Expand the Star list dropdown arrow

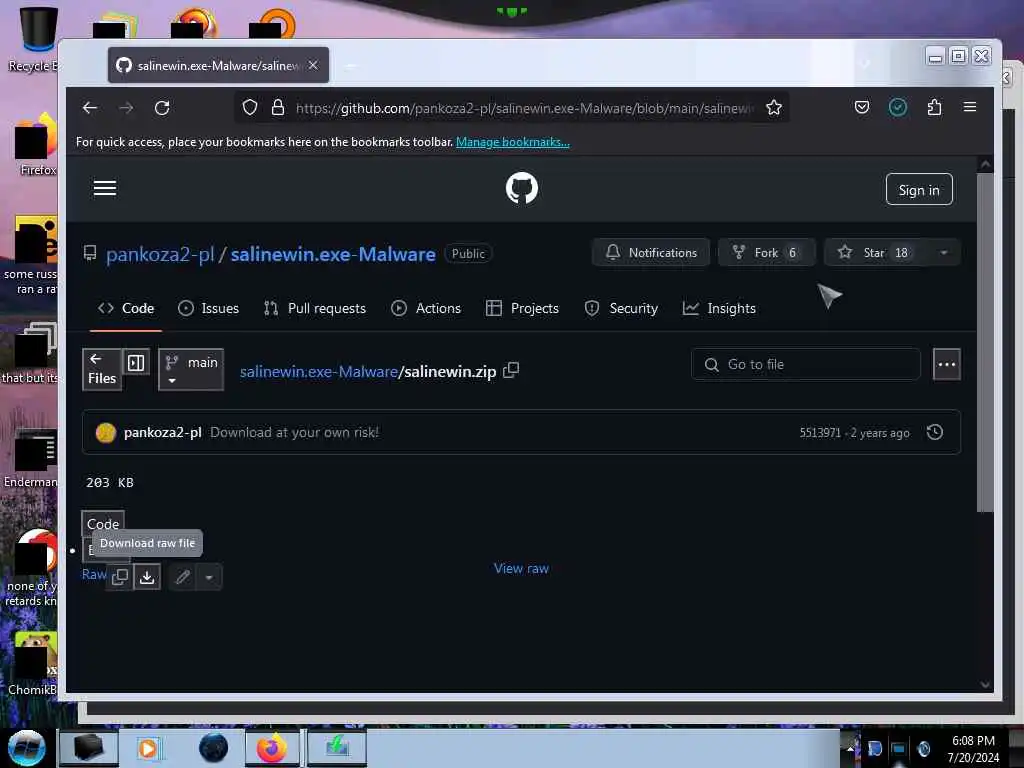tap(943, 253)
